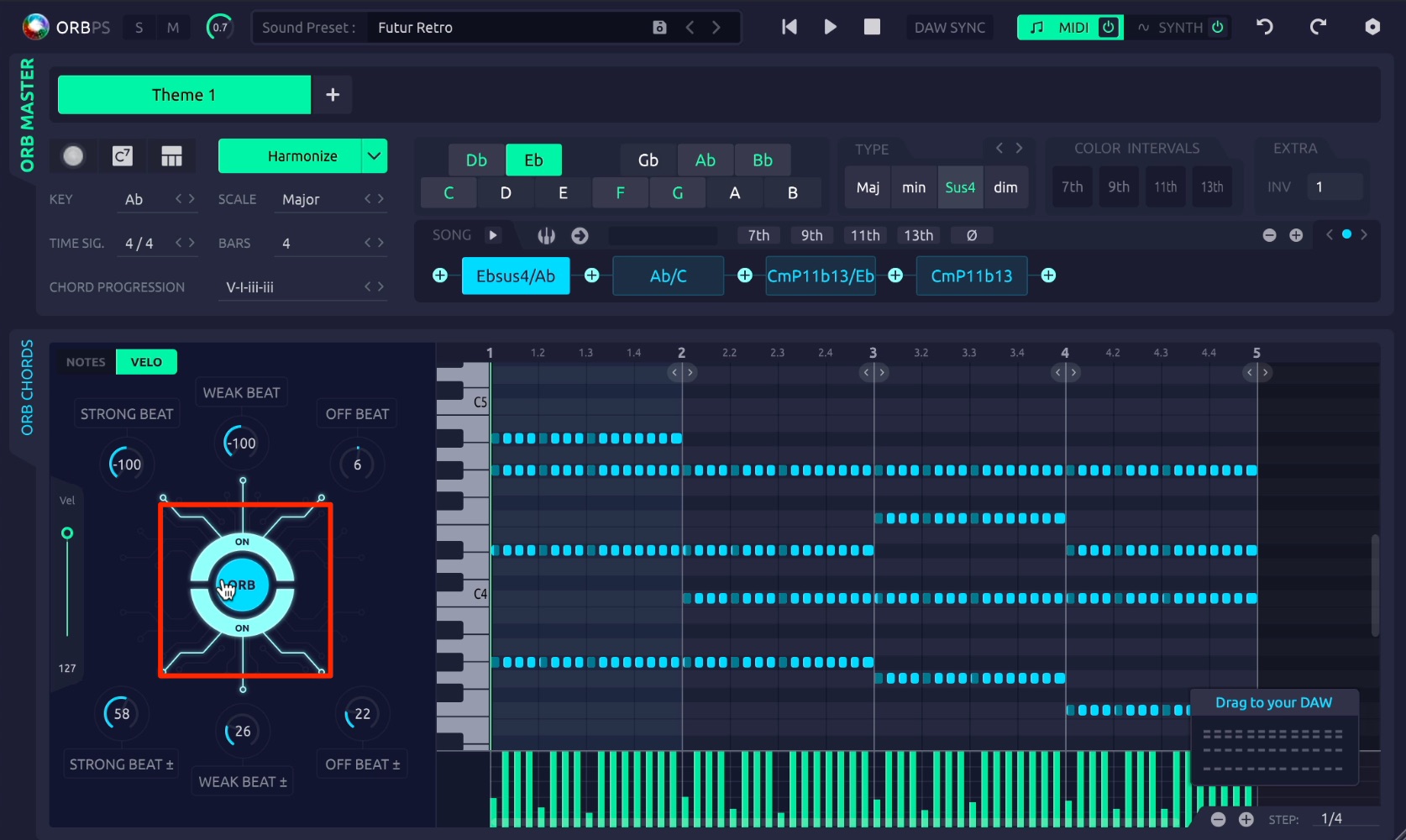Toggle the SYNTH power switch
The width and height of the screenshot is (1406, 840).
coord(1217,27)
